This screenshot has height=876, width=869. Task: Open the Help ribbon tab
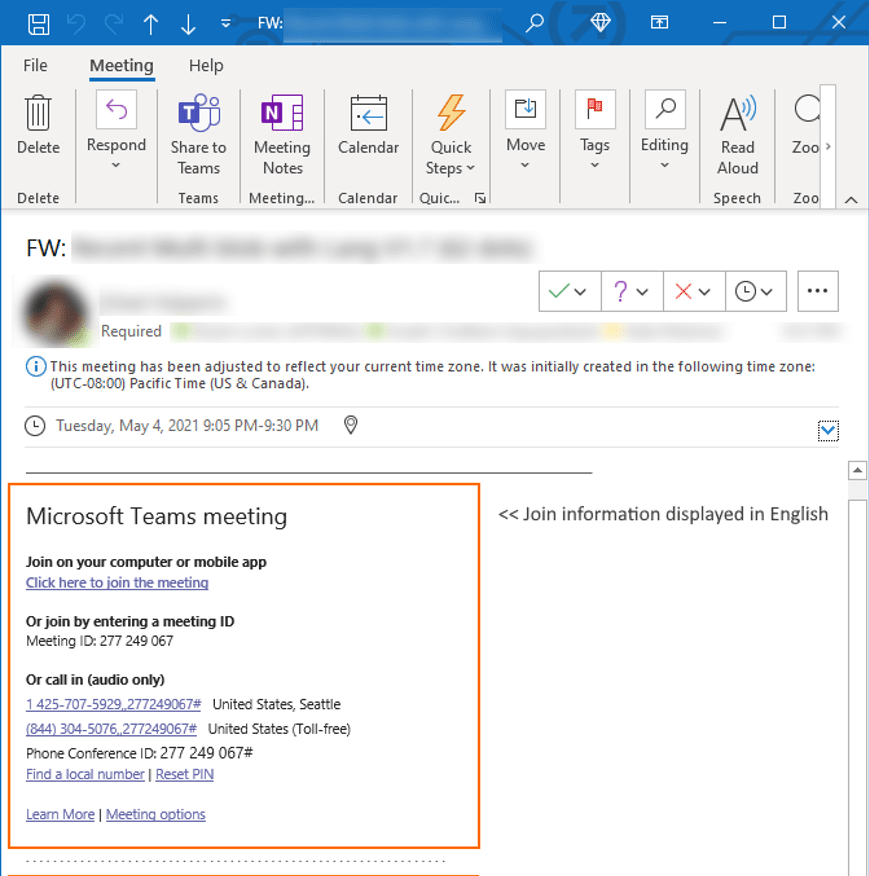click(206, 65)
